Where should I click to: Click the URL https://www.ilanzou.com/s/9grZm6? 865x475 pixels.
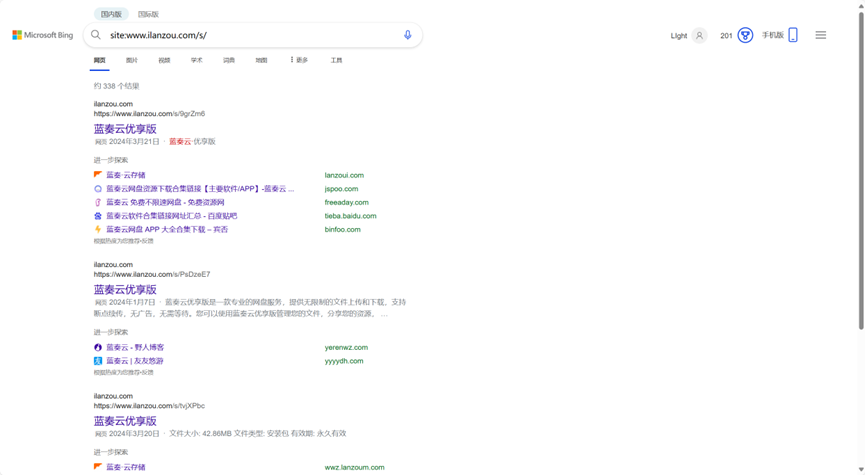(x=149, y=114)
